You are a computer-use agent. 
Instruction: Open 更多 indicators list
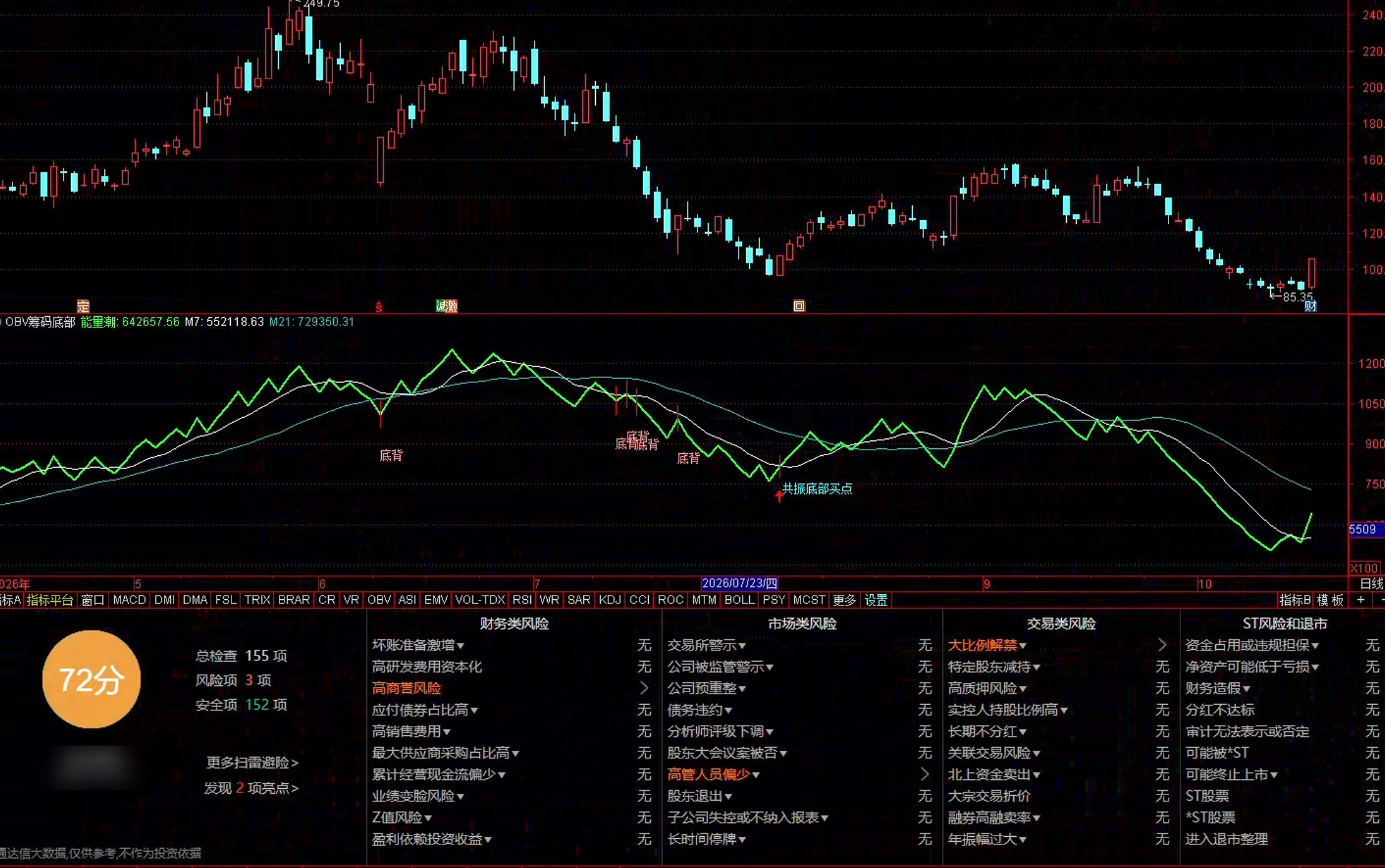[844, 600]
